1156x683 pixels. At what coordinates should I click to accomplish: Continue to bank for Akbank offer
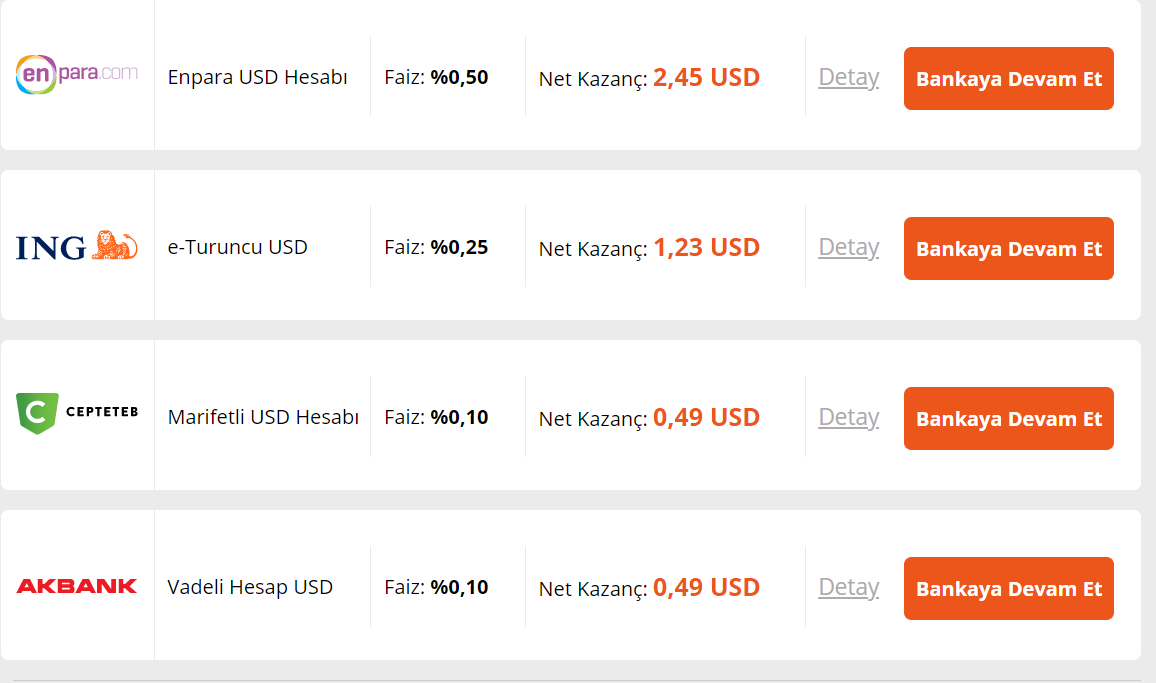[x=1008, y=588]
